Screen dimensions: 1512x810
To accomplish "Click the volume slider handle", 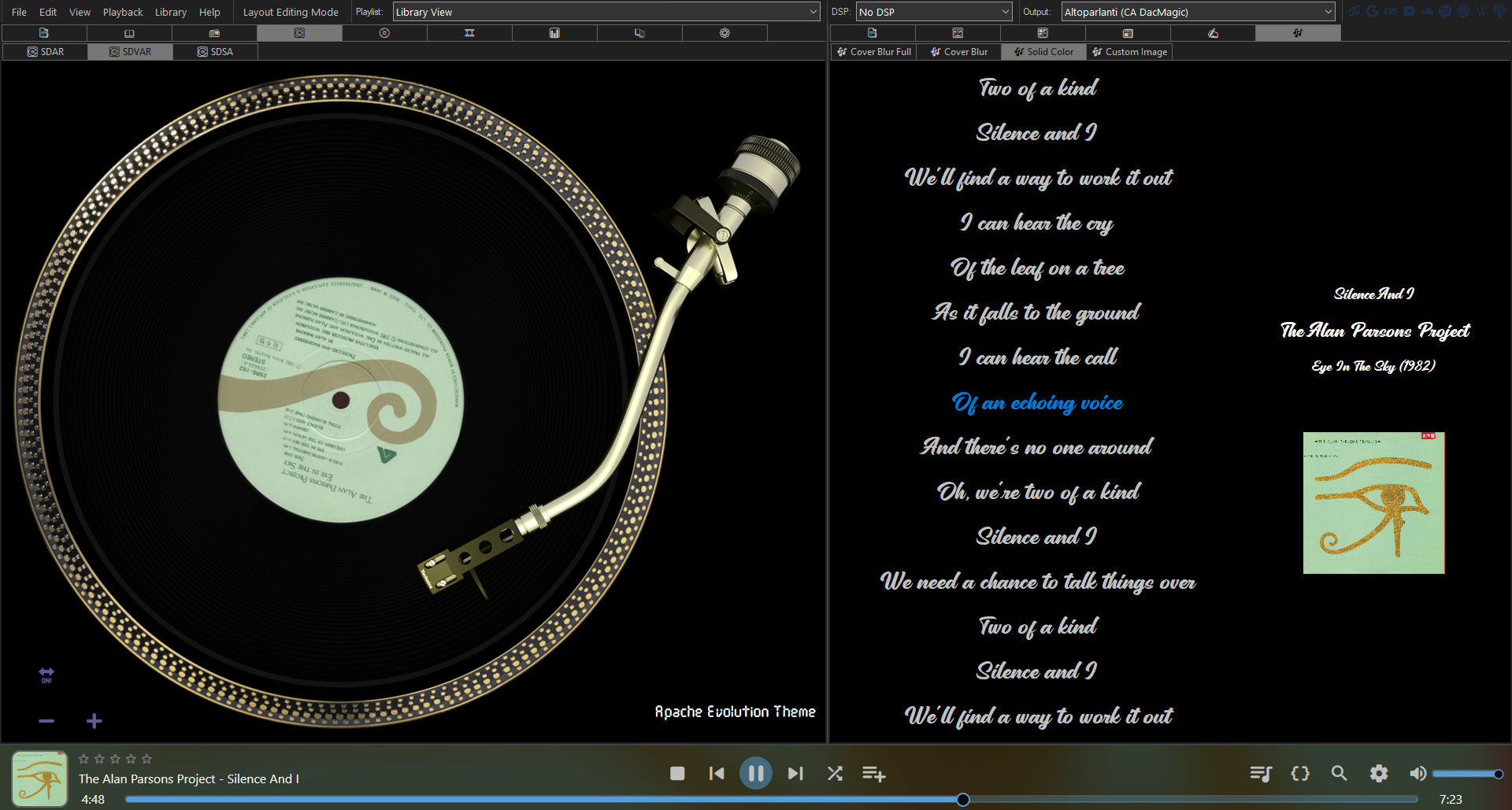I will click(1498, 774).
